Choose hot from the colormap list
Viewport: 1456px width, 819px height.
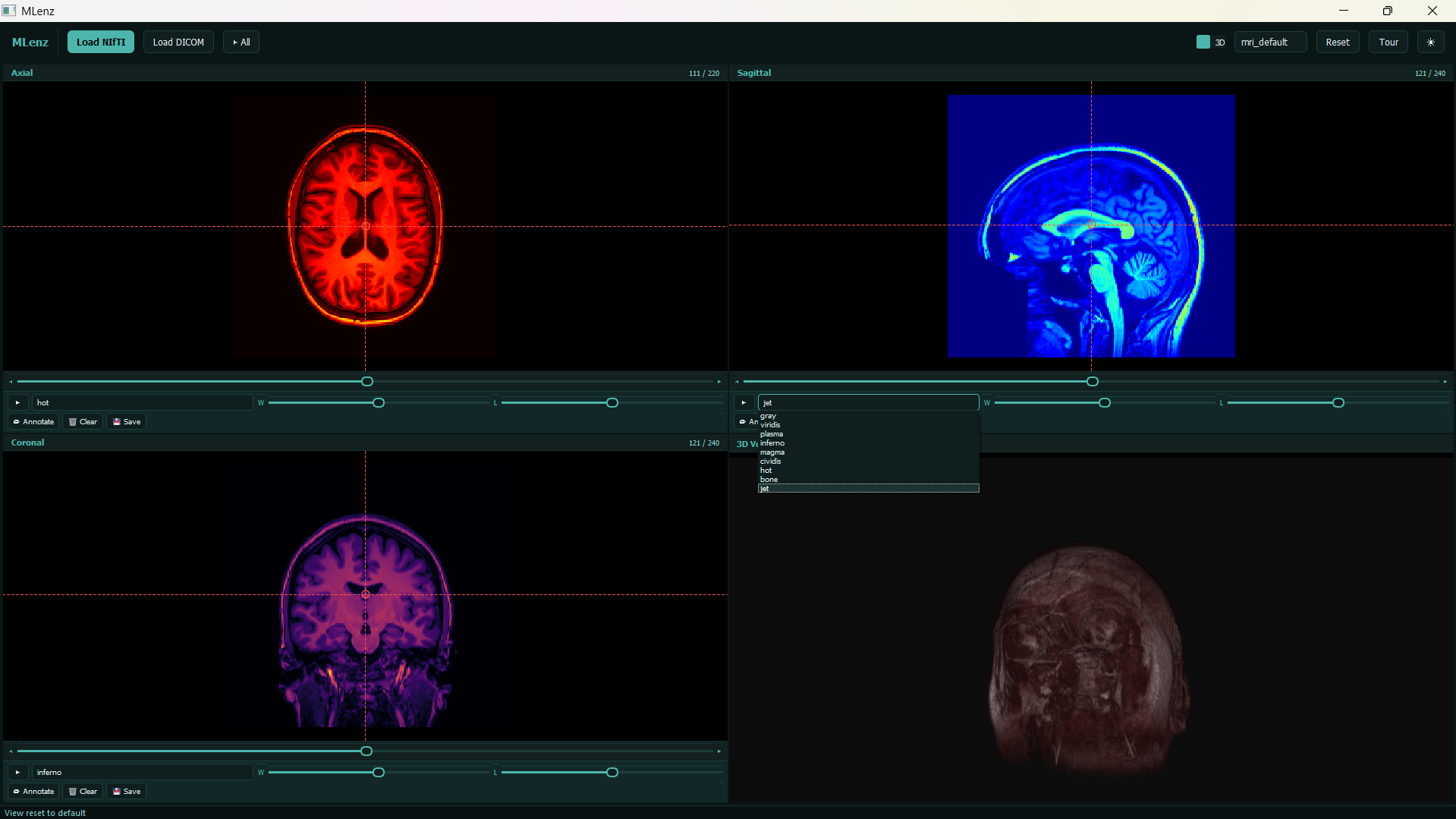click(869, 471)
